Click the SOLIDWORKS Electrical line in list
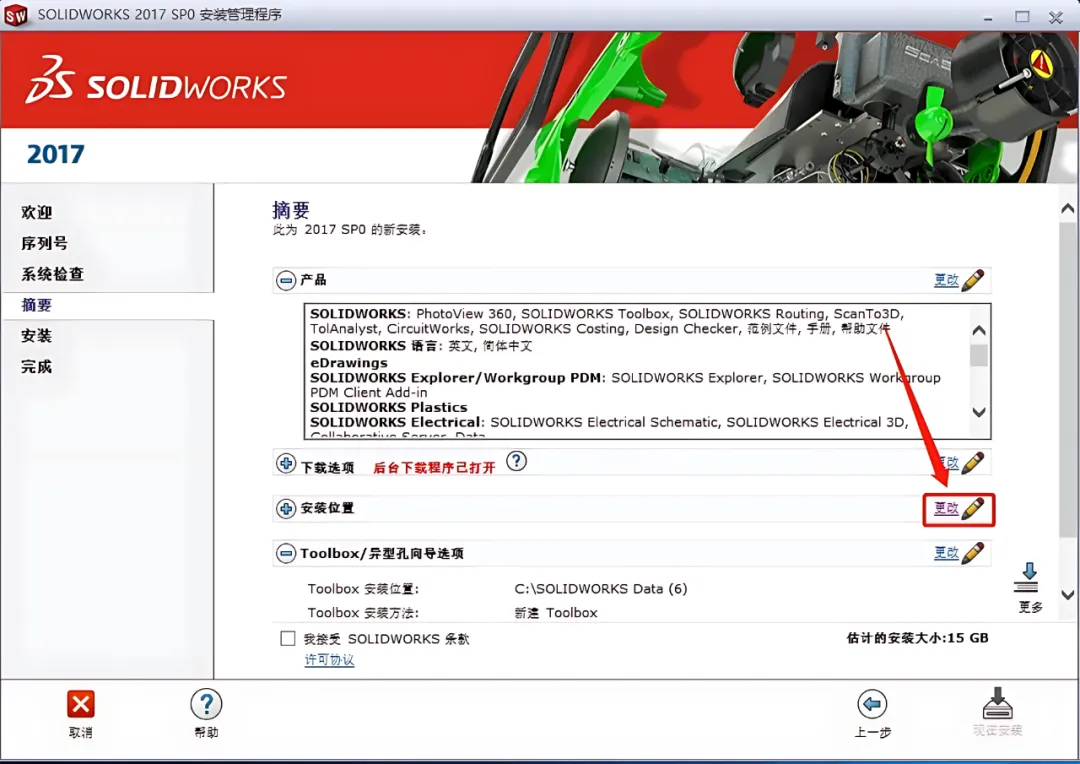 pos(609,422)
